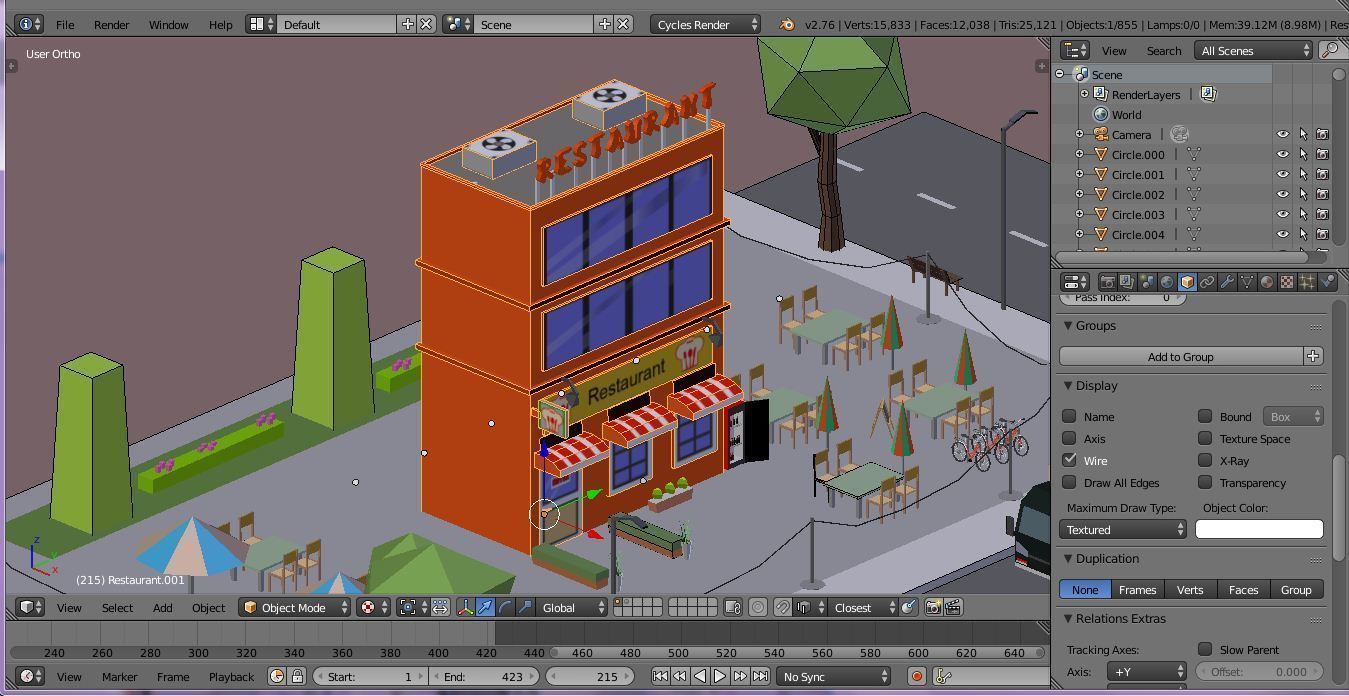Enable the Draw All Edges checkbox
The height and width of the screenshot is (696, 1349).
point(1069,482)
